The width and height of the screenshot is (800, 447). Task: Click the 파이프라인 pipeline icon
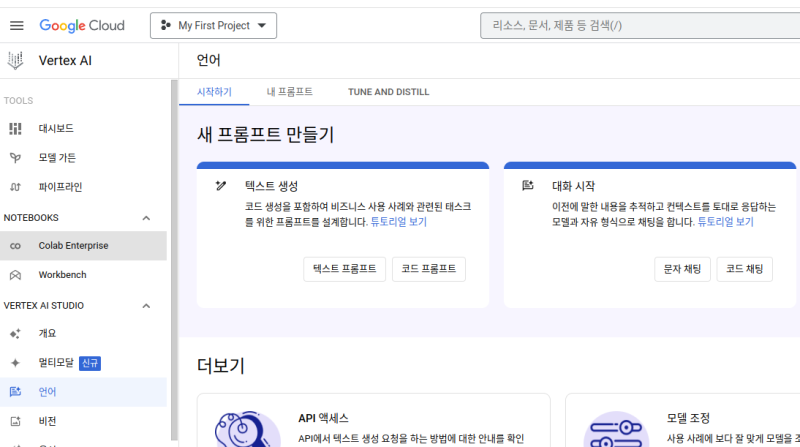tap(15, 187)
